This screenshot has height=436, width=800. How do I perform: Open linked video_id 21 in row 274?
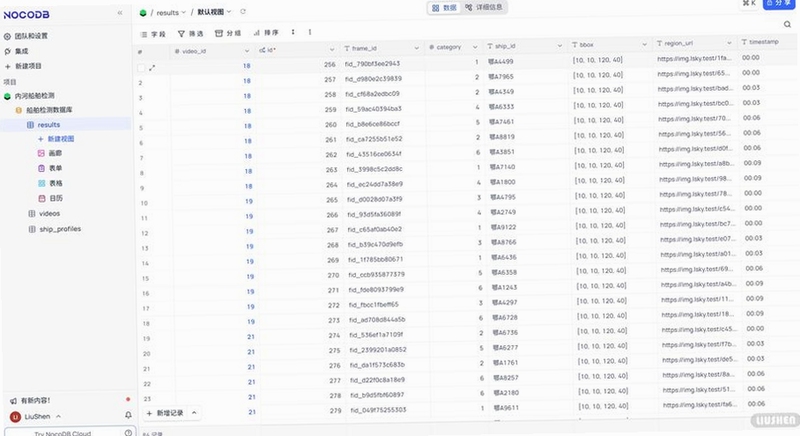(x=251, y=337)
